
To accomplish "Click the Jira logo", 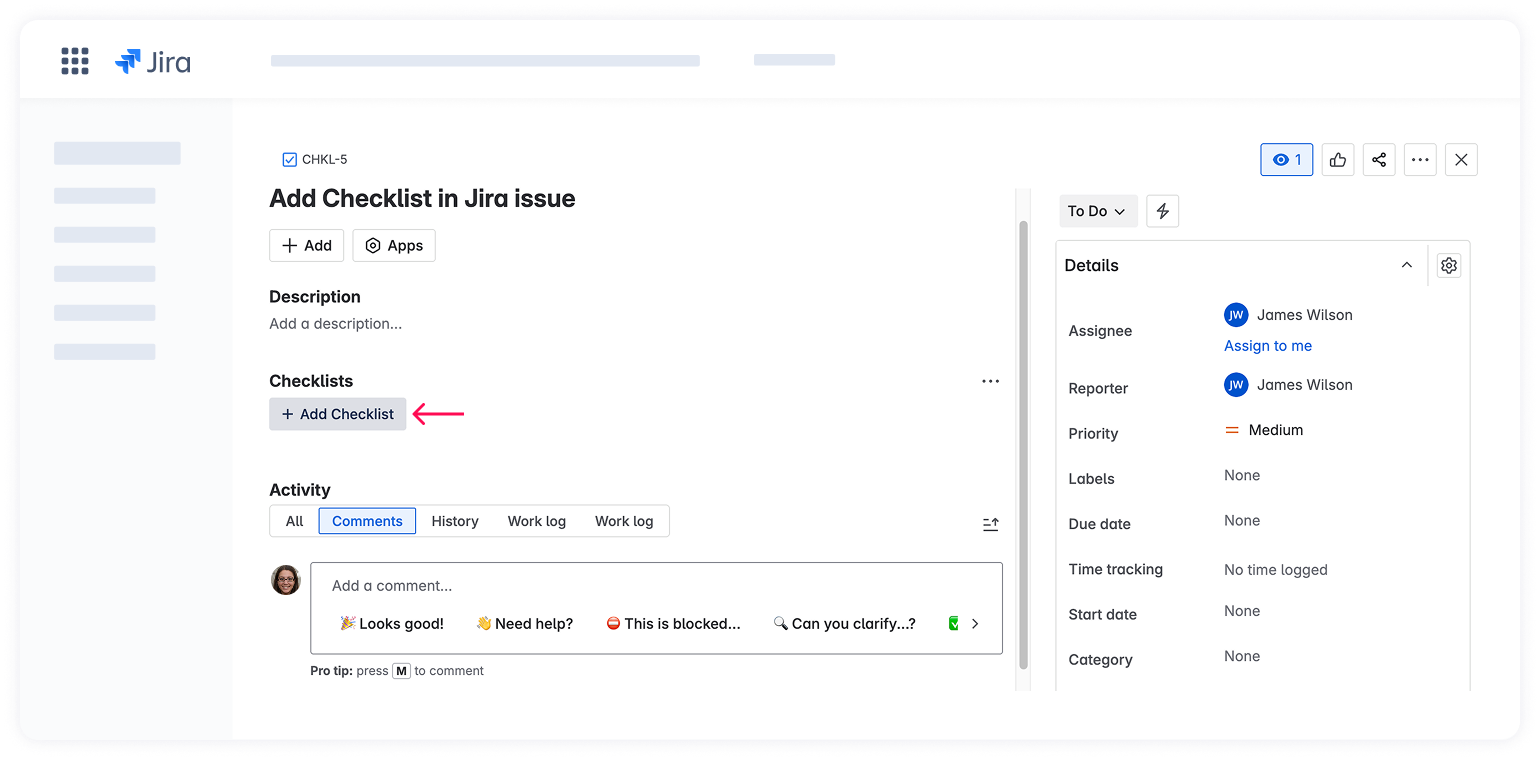I will click(x=153, y=61).
